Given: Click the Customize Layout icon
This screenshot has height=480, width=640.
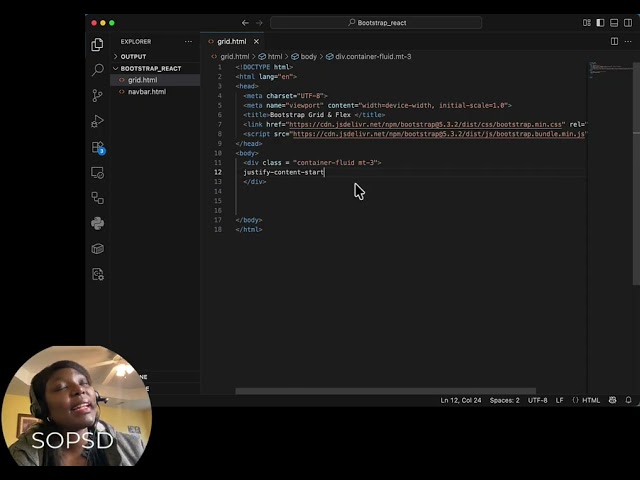Looking at the screenshot, I should [x=587, y=23].
